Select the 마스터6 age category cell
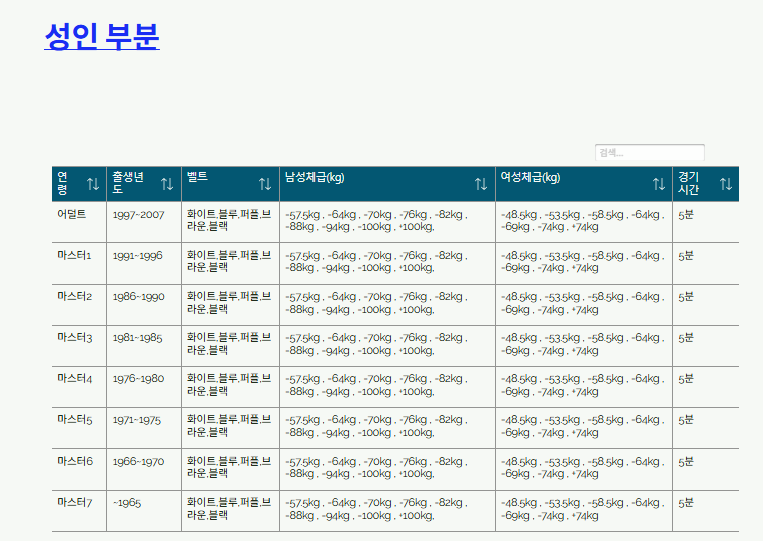Viewport: 763px width, 541px height. [75, 460]
